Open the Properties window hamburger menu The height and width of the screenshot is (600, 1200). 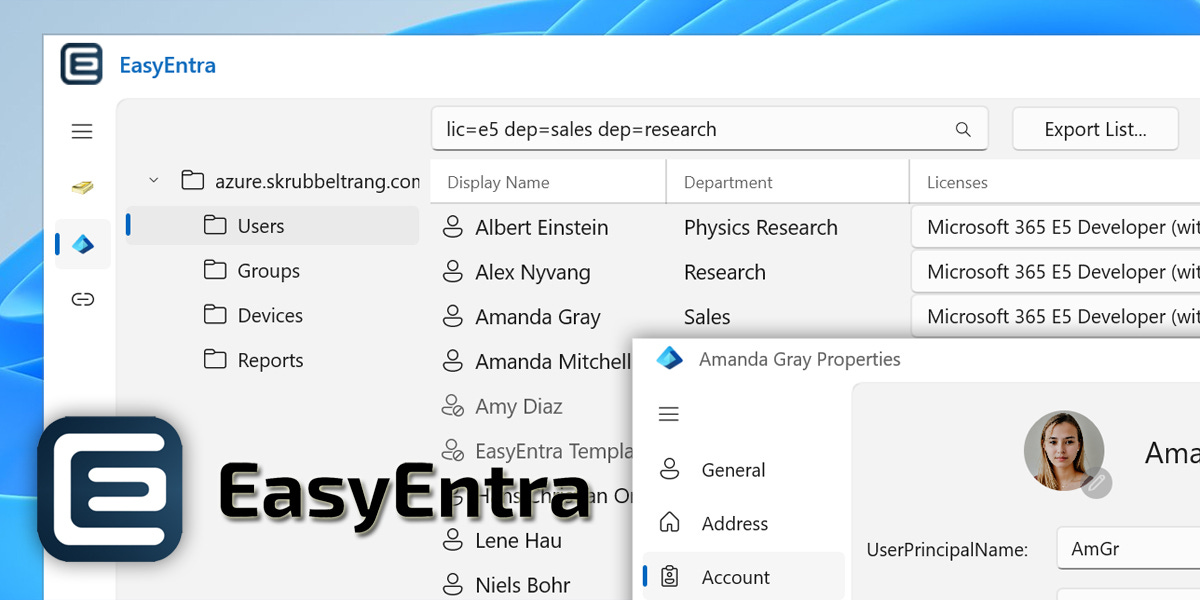pyautogui.click(x=668, y=414)
